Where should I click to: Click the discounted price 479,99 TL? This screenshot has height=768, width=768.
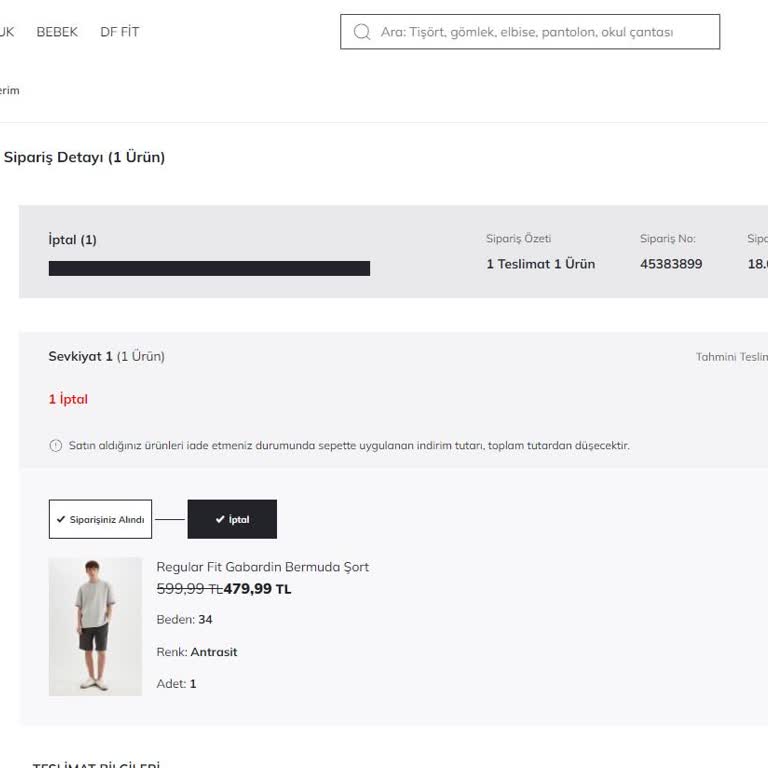coord(257,589)
